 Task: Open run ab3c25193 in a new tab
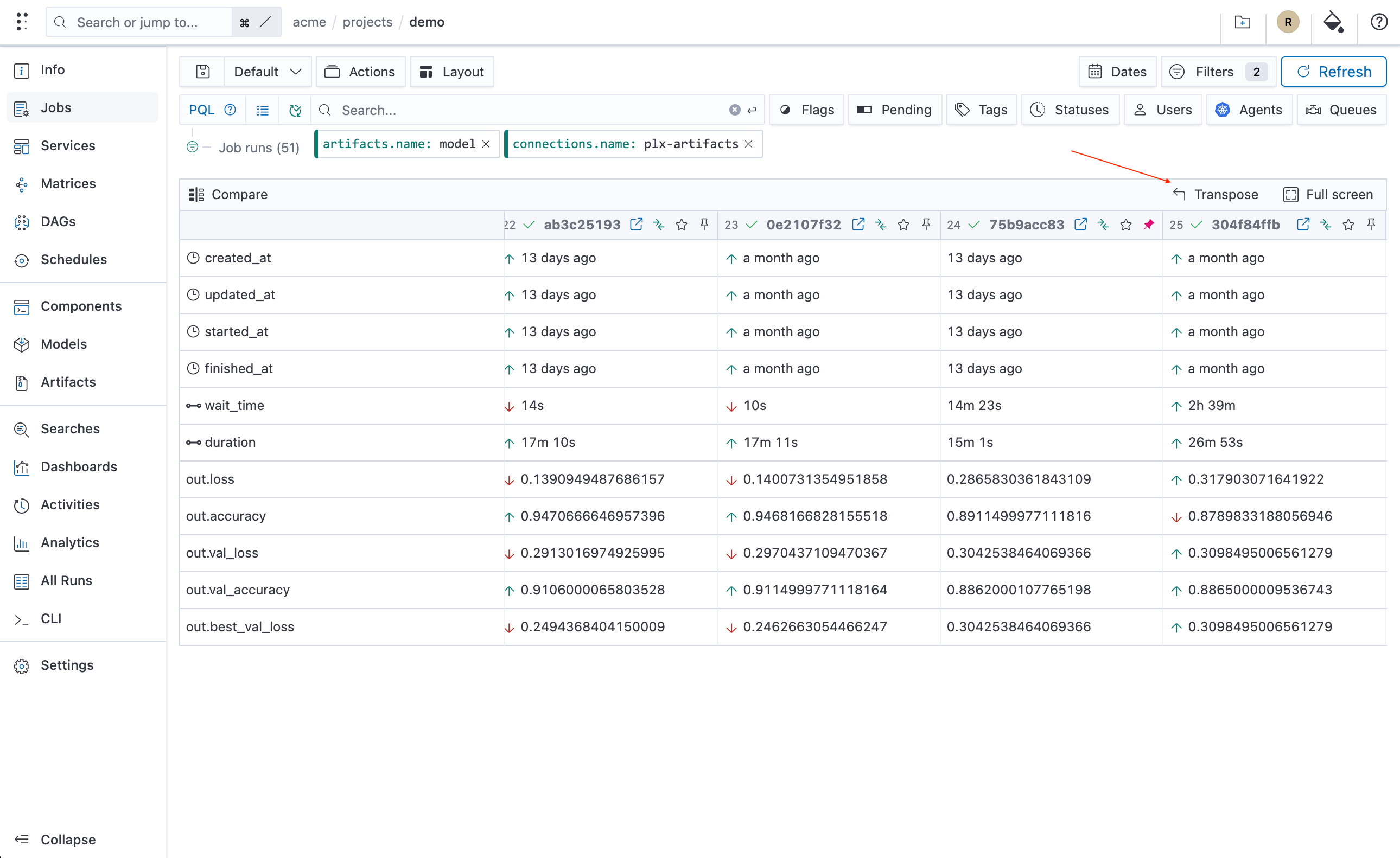click(x=636, y=225)
